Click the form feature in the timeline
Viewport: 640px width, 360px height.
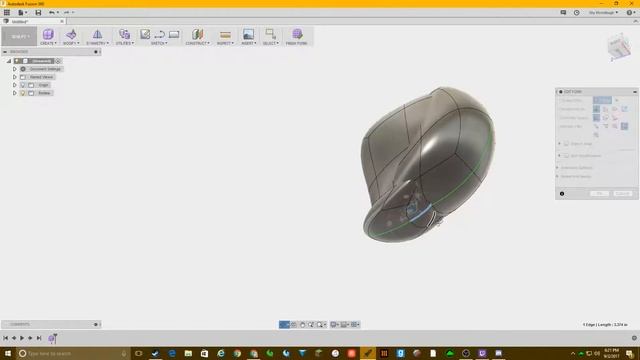[52, 338]
